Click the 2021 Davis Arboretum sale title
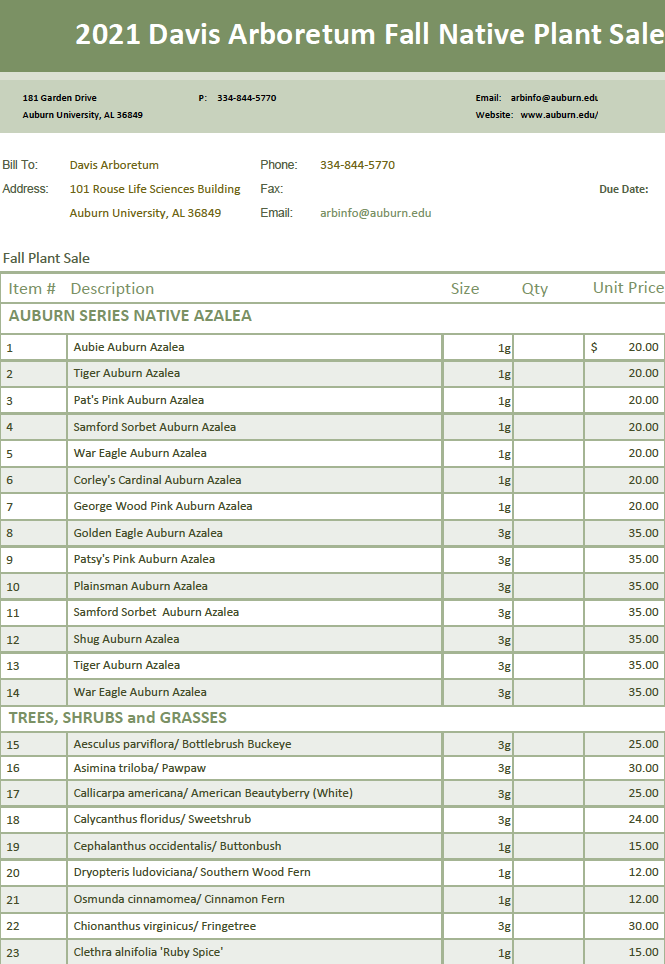 pos(368,35)
